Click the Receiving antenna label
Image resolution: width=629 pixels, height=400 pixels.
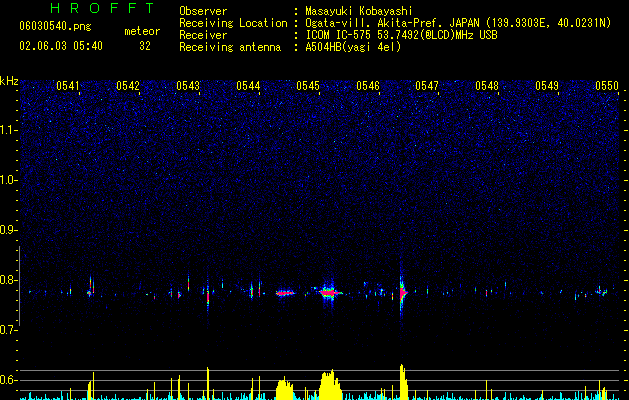(x=230, y=47)
